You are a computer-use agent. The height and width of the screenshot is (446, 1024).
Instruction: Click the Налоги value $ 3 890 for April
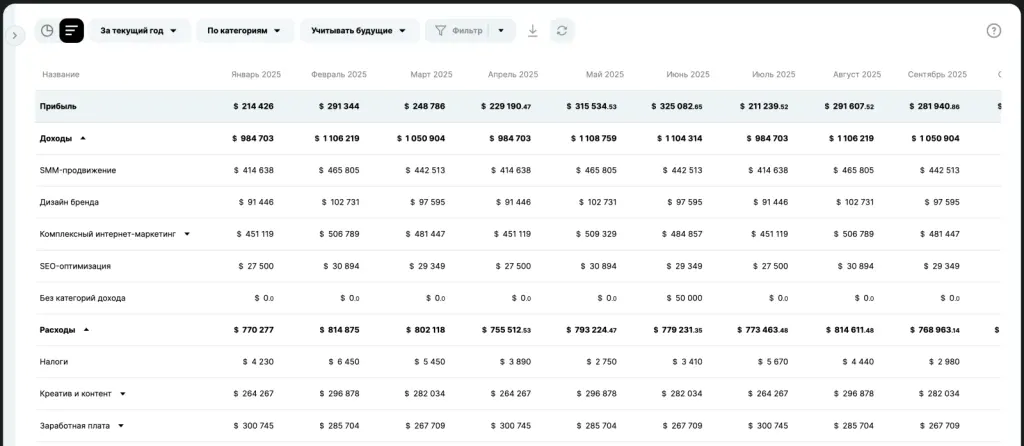[x=513, y=362]
